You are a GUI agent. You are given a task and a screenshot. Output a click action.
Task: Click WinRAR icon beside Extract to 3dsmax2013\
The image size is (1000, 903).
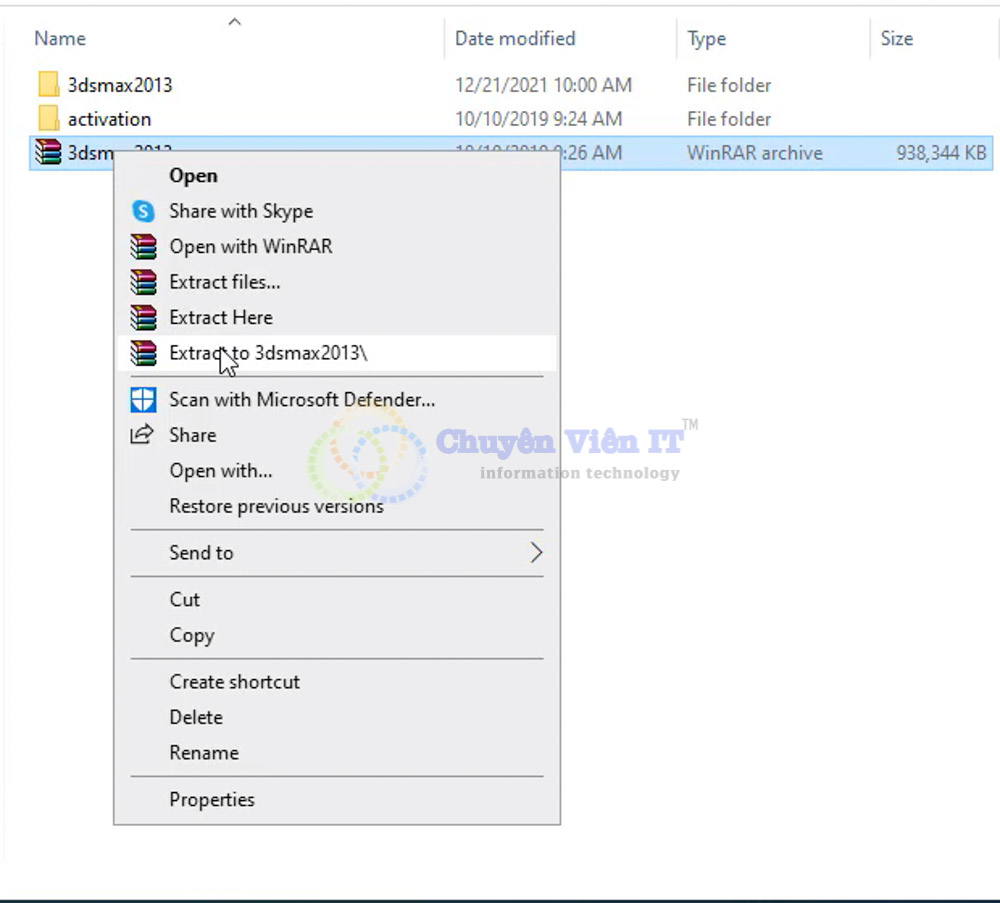pyautogui.click(x=143, y=353)
